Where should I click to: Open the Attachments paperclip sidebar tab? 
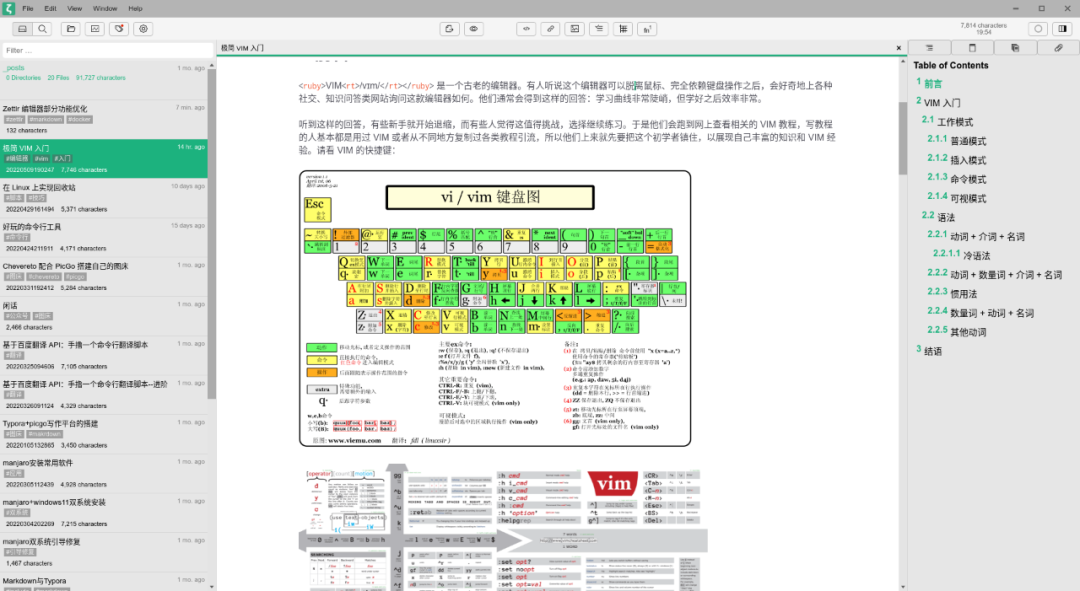tap(1058, 48)
